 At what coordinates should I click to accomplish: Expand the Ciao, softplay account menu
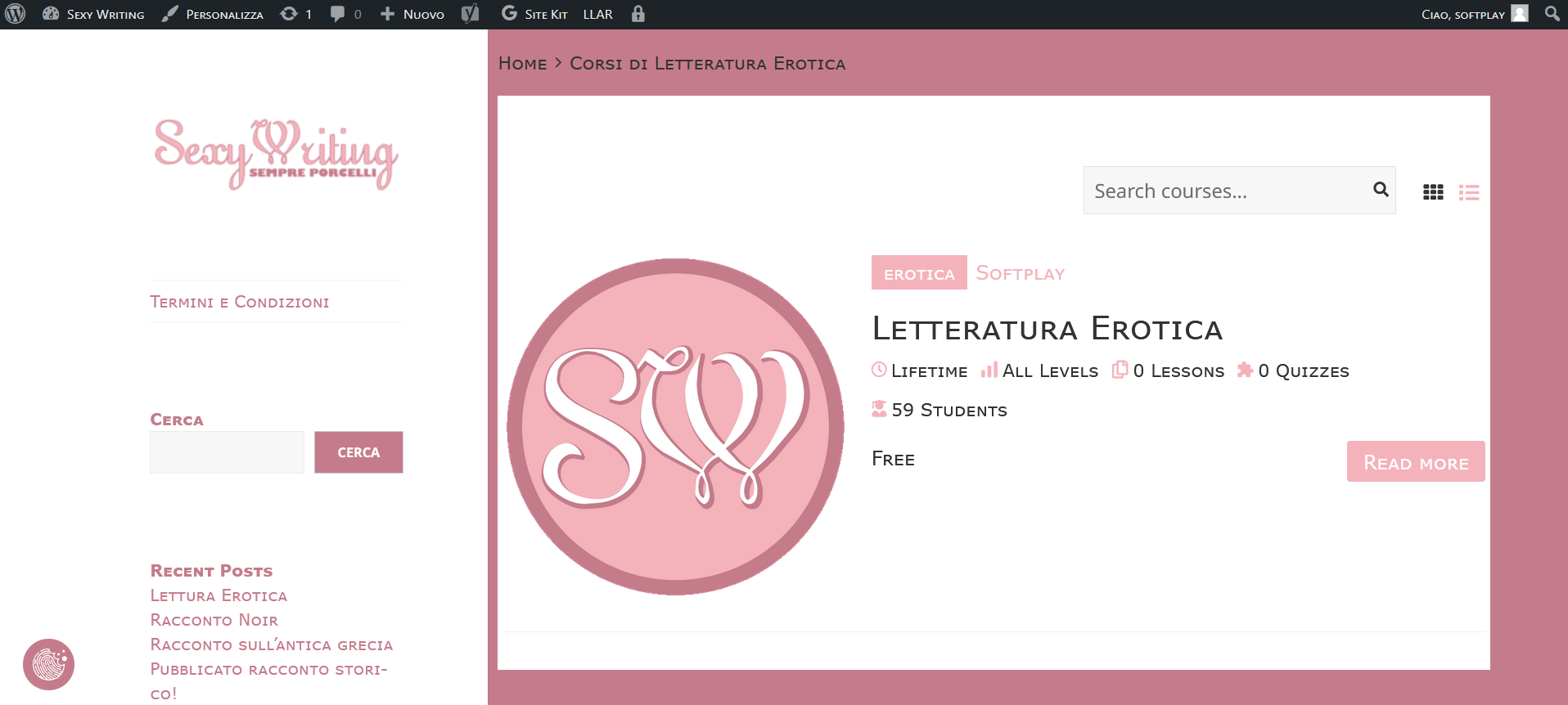[x=1473, y=14]
